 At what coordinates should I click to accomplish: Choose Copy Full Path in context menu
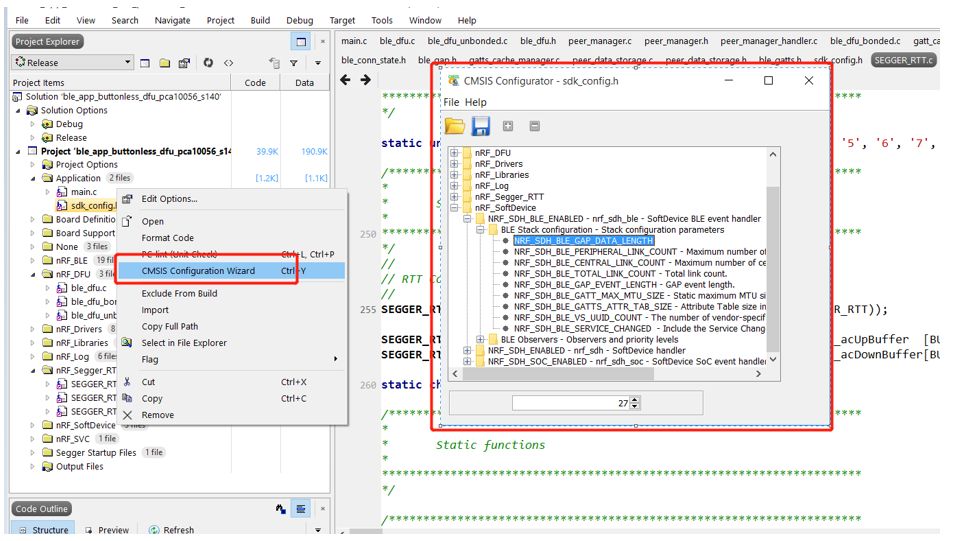point(169,327)
